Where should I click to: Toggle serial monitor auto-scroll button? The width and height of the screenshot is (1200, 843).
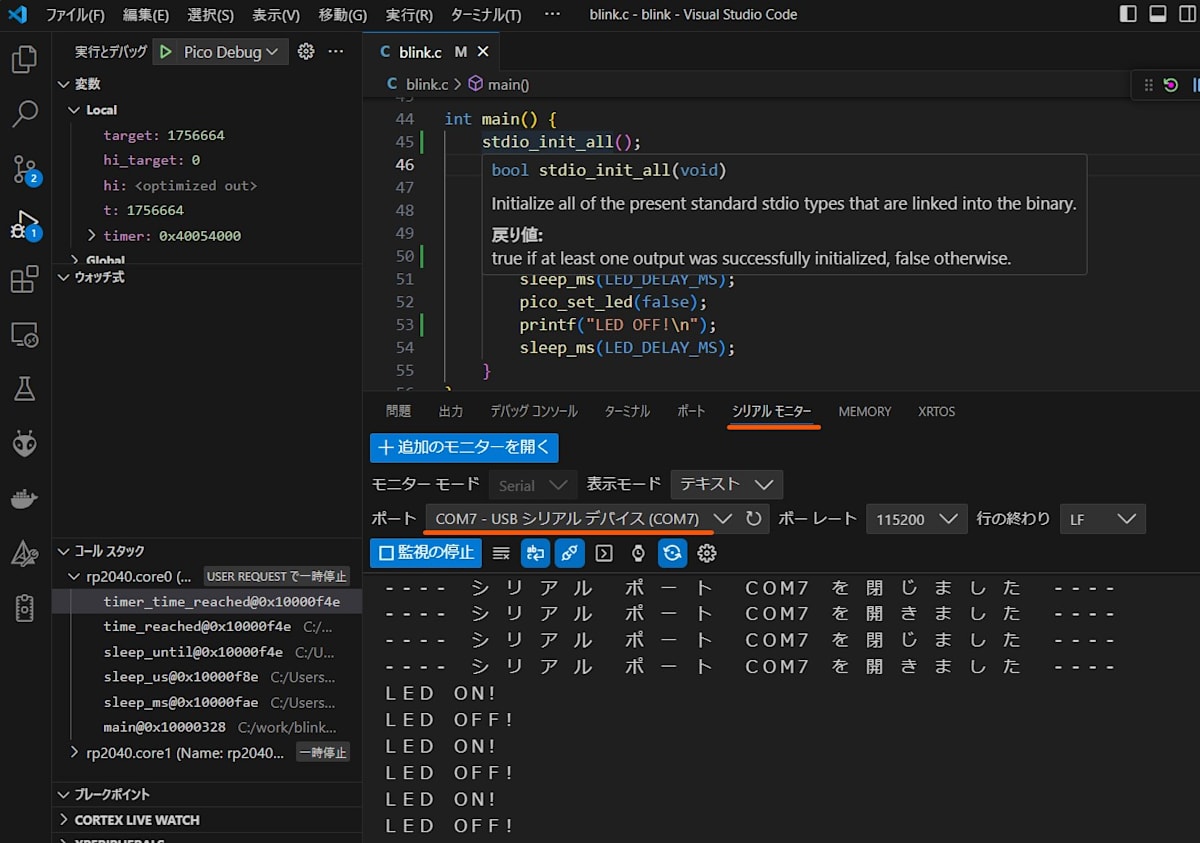[x=536, y=553]
